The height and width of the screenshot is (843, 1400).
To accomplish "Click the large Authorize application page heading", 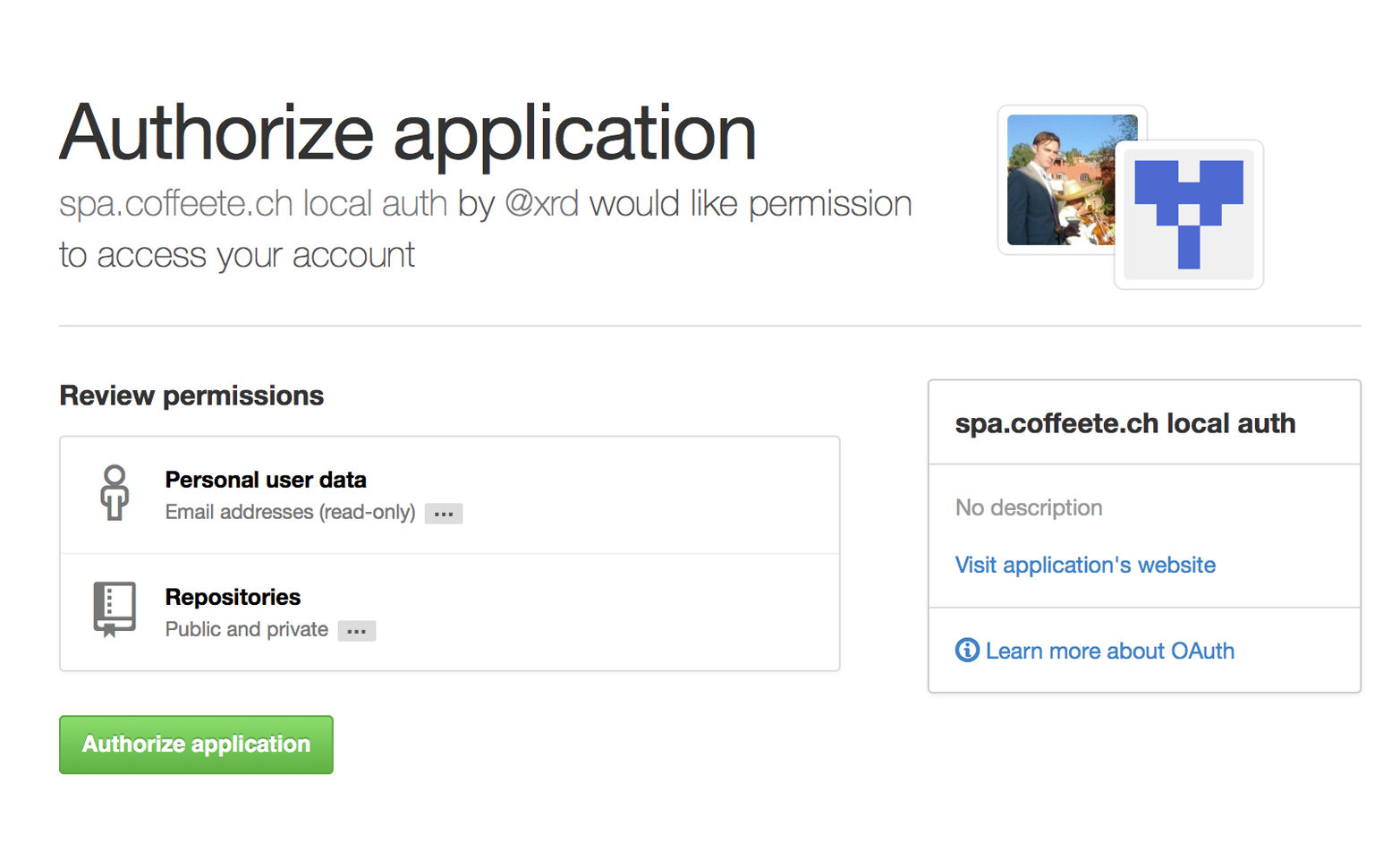I will [408, 132].
